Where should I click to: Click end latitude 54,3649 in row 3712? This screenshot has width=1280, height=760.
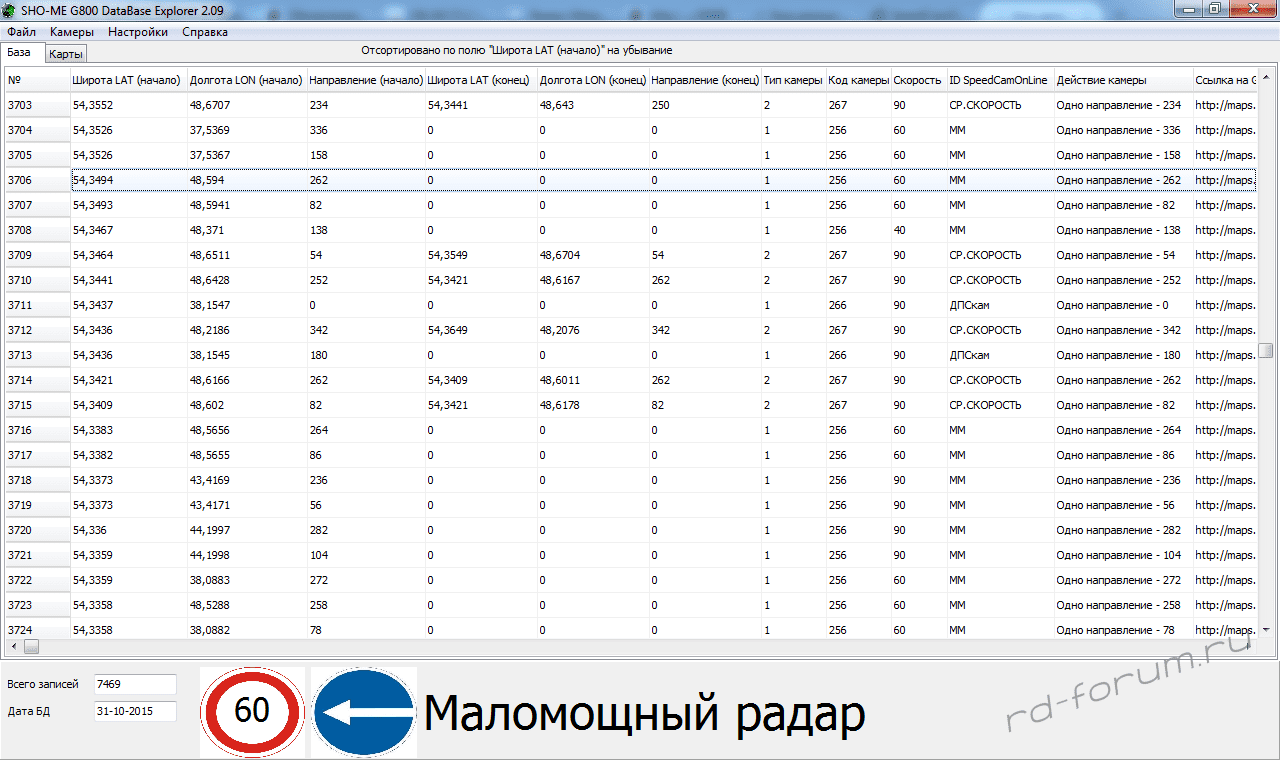[481, 330]
